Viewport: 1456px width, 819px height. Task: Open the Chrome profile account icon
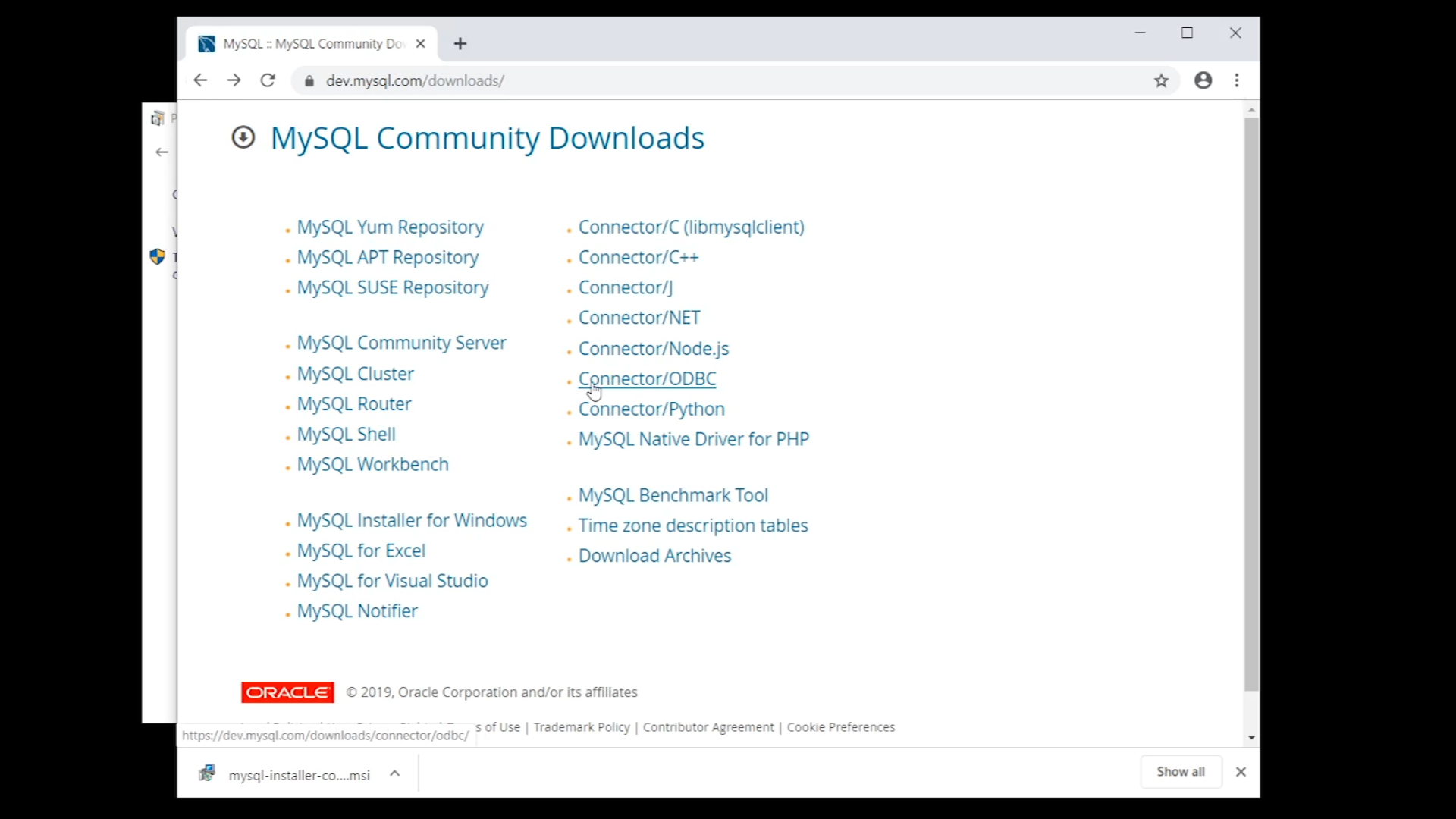click(x=1203, y=80)
